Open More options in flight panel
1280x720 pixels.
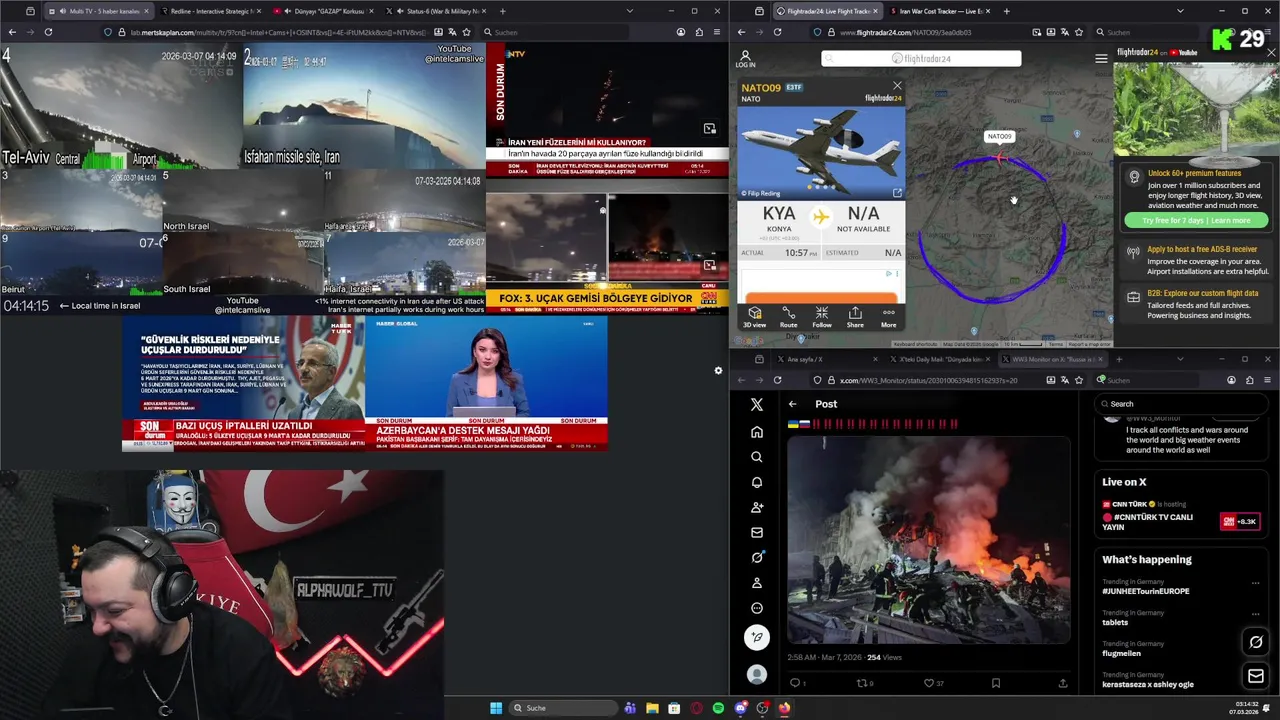pos(888,317)
